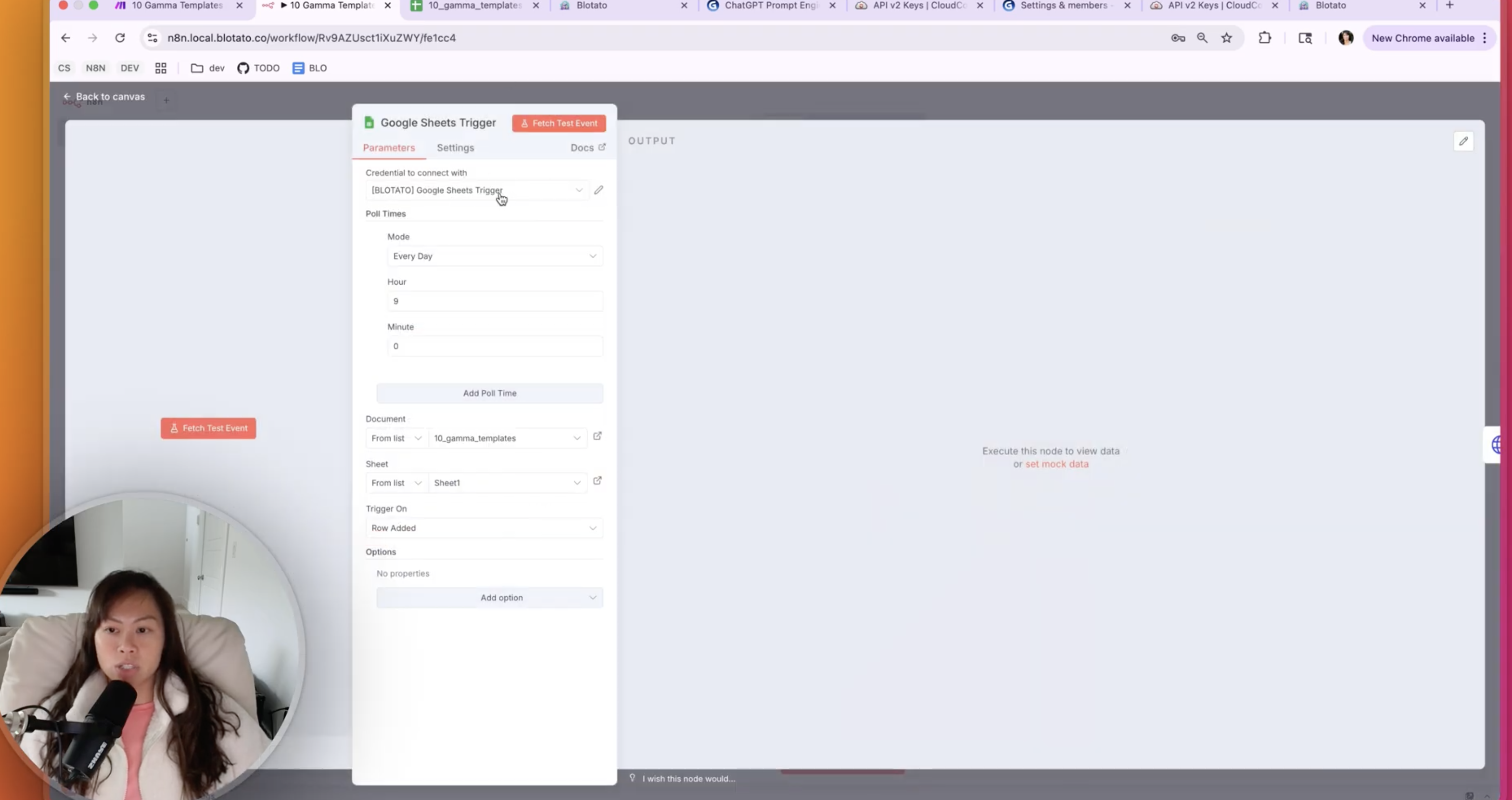Open the Docs link
This screenshot has height=800, width=1512.
pos(588,148)
